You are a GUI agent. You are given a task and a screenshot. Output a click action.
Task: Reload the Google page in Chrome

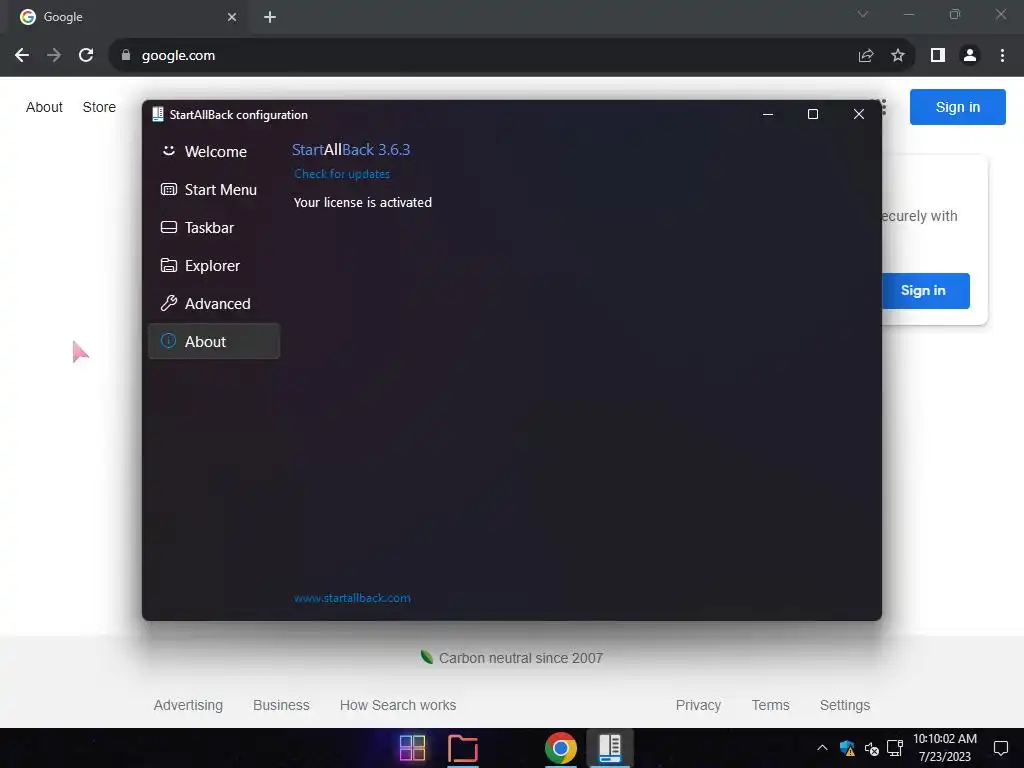[x=86, y=56]
